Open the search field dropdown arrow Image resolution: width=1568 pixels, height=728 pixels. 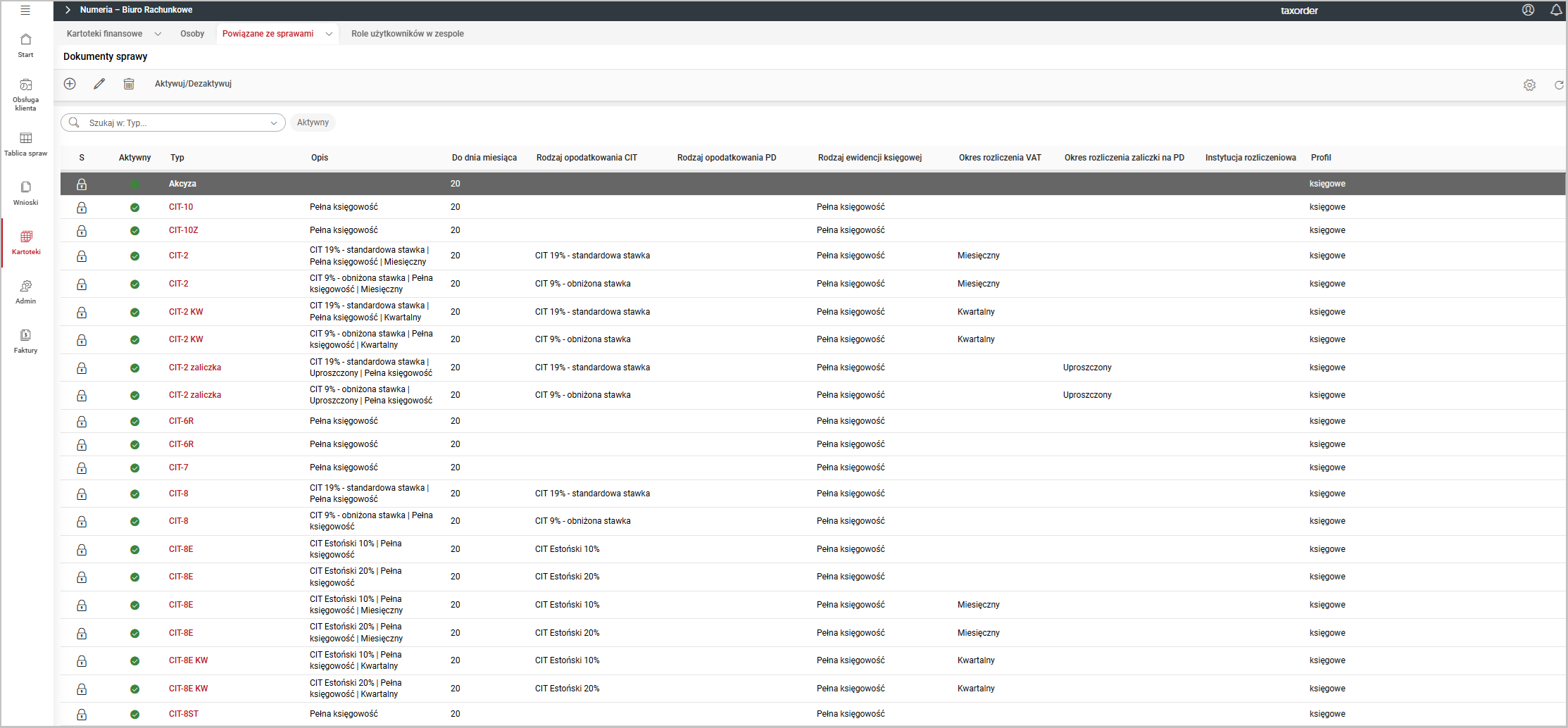coord(274,123)
